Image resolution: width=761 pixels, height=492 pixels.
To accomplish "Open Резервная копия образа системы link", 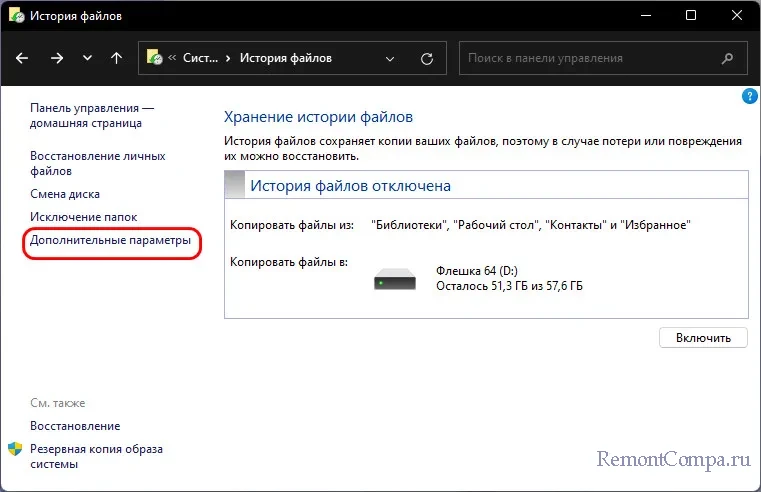I will 96,456.
